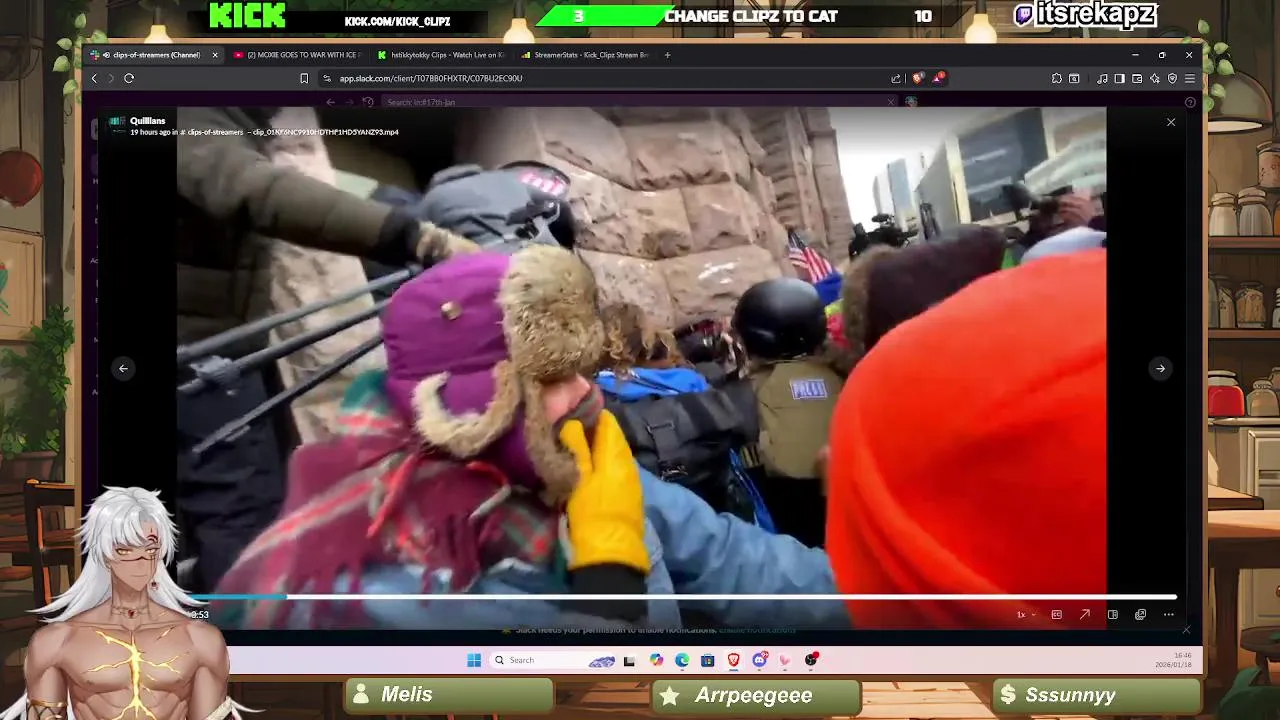Open Brave browser from the taskbar
The height and width of the screenshot is (720, 1280).
pyautogui.click(x=733, y=660)
